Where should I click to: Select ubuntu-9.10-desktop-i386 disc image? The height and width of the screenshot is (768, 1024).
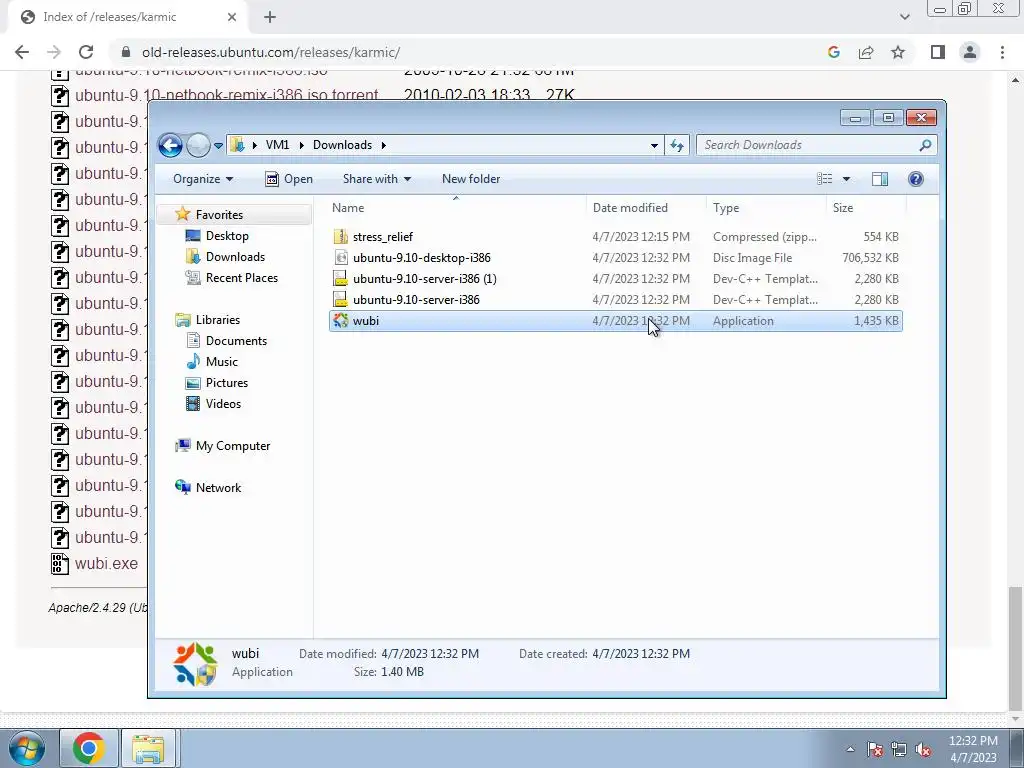[x=616, y=258]
